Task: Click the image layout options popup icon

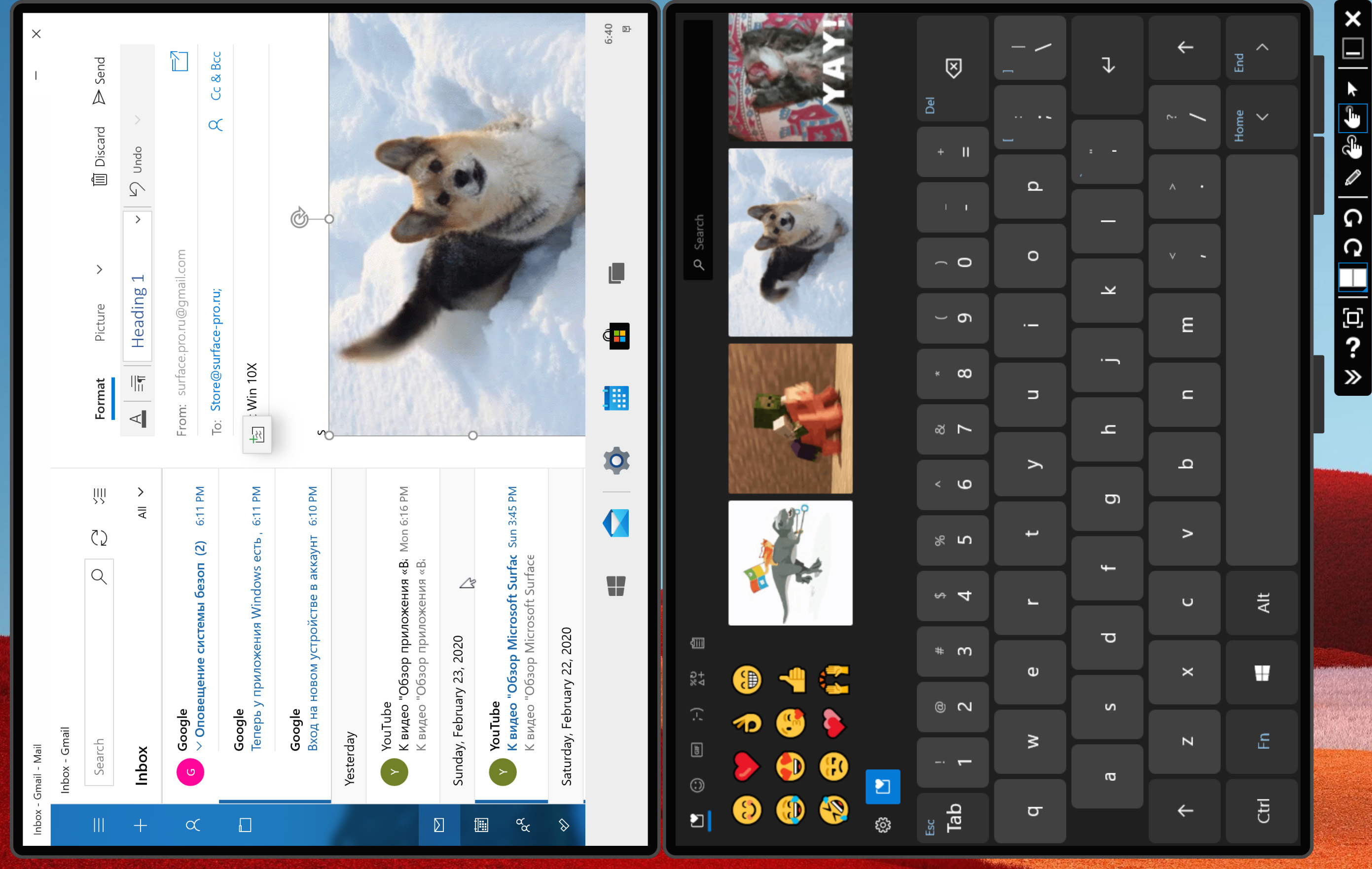Action: (257, 436)
